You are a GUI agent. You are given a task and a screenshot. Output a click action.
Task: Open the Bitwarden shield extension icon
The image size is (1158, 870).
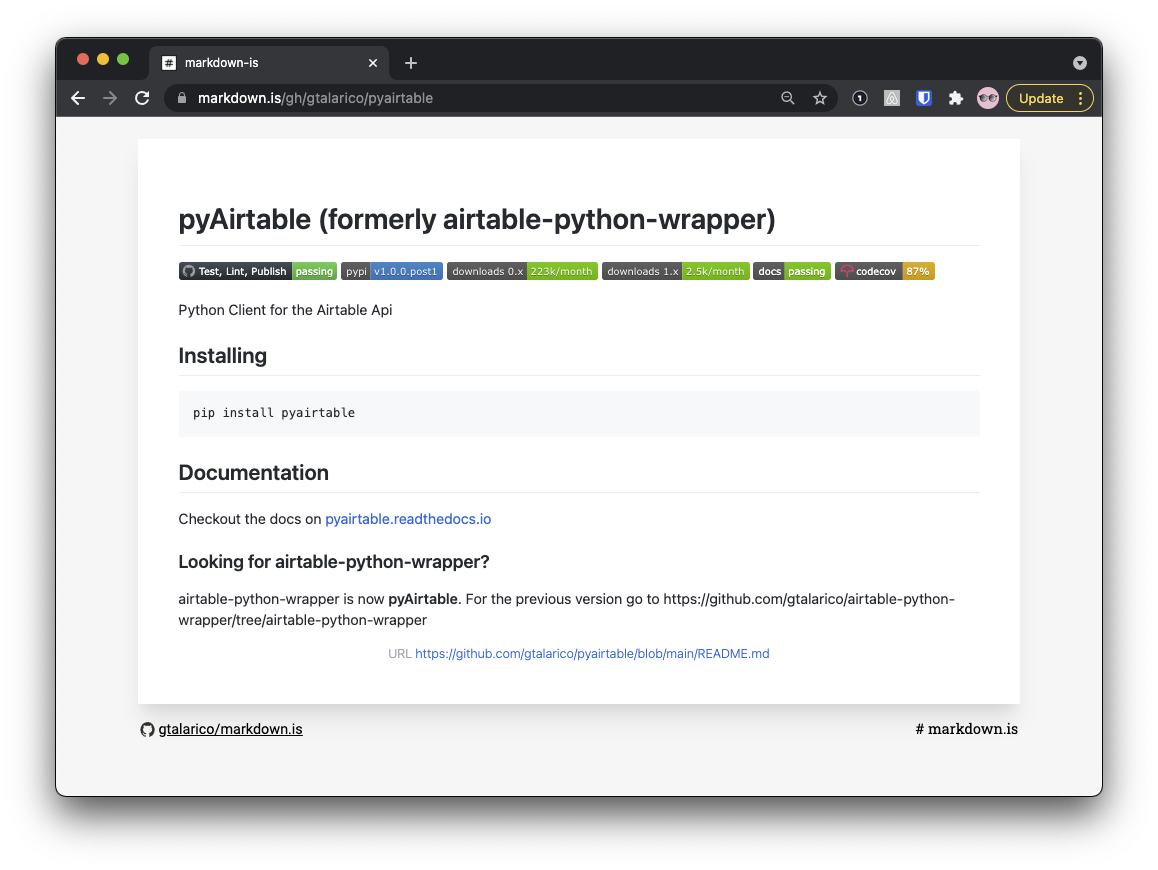click(x=923, y=97)
